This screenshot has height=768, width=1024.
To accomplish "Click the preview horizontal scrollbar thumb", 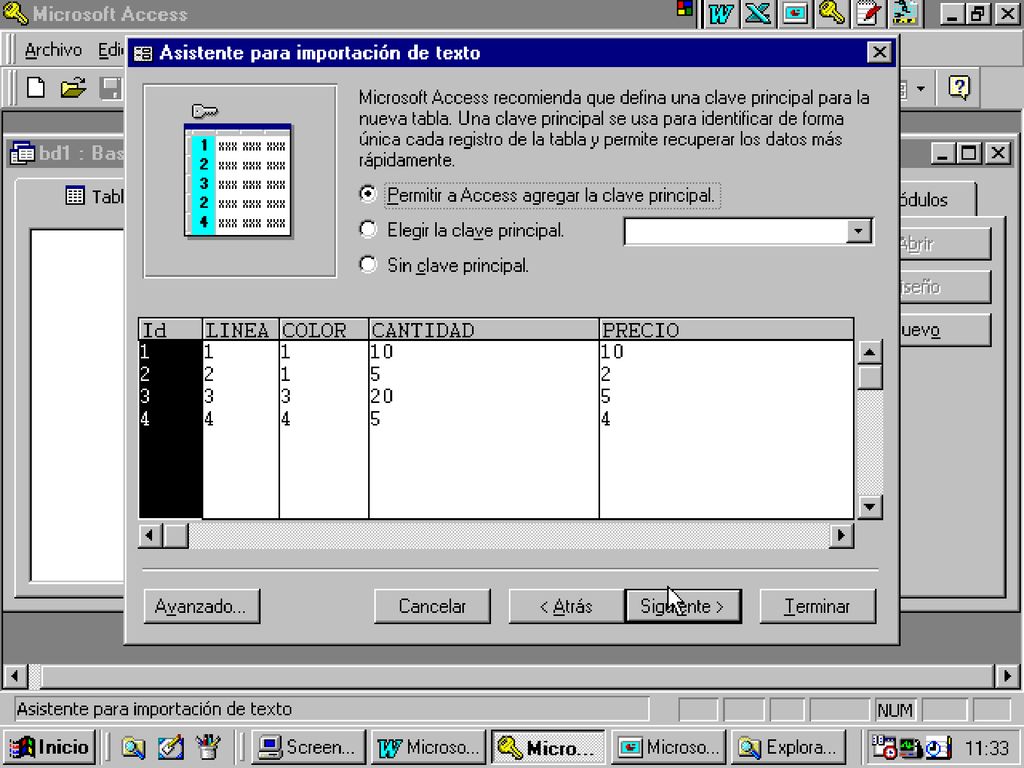I will click(x=175, y=536).
